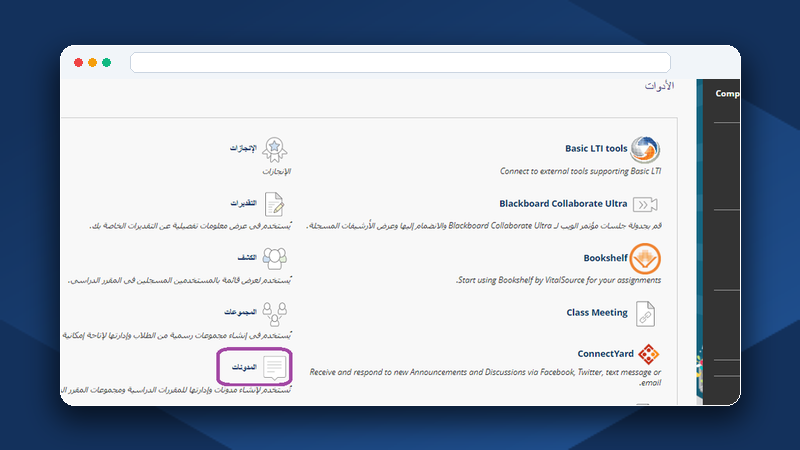Click the blogs page icon
Viewport: 800px width, 450px height.
(x=274, y=367)
